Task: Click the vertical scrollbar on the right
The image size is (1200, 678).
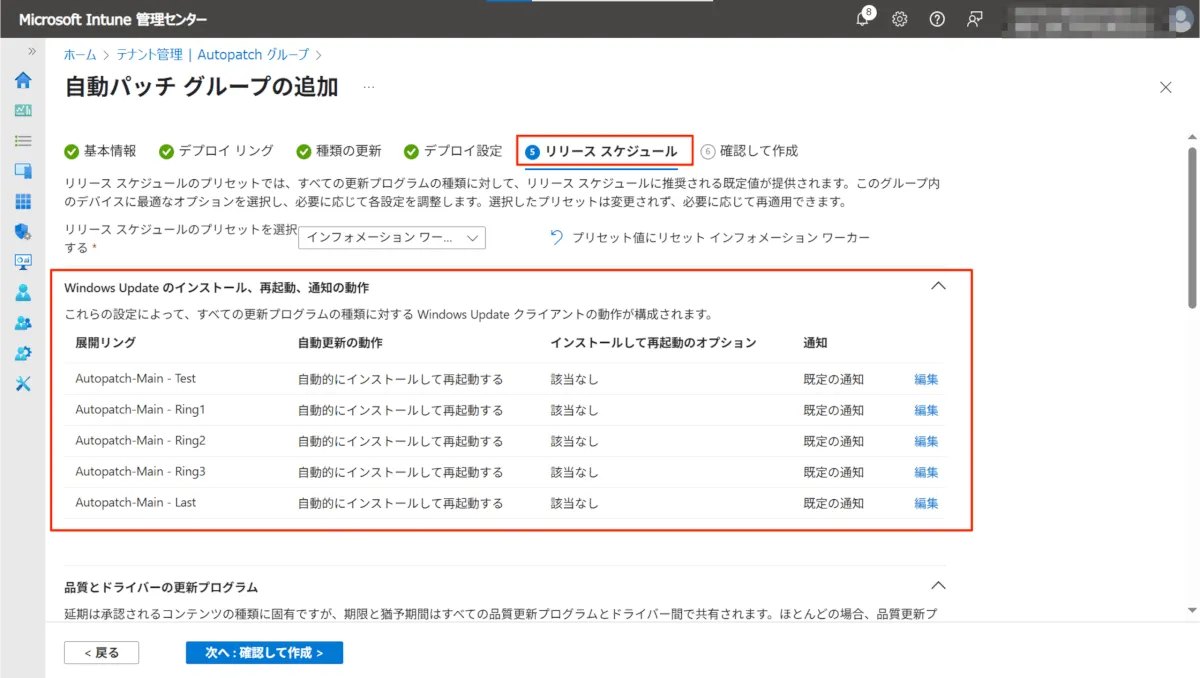Action: [1191, 228]
